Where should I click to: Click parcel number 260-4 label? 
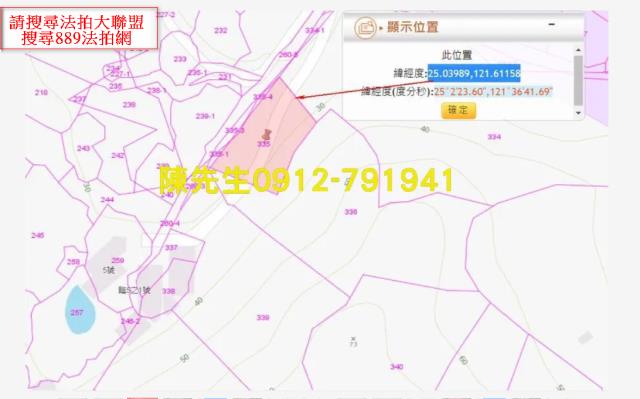[x=170, y=223]
